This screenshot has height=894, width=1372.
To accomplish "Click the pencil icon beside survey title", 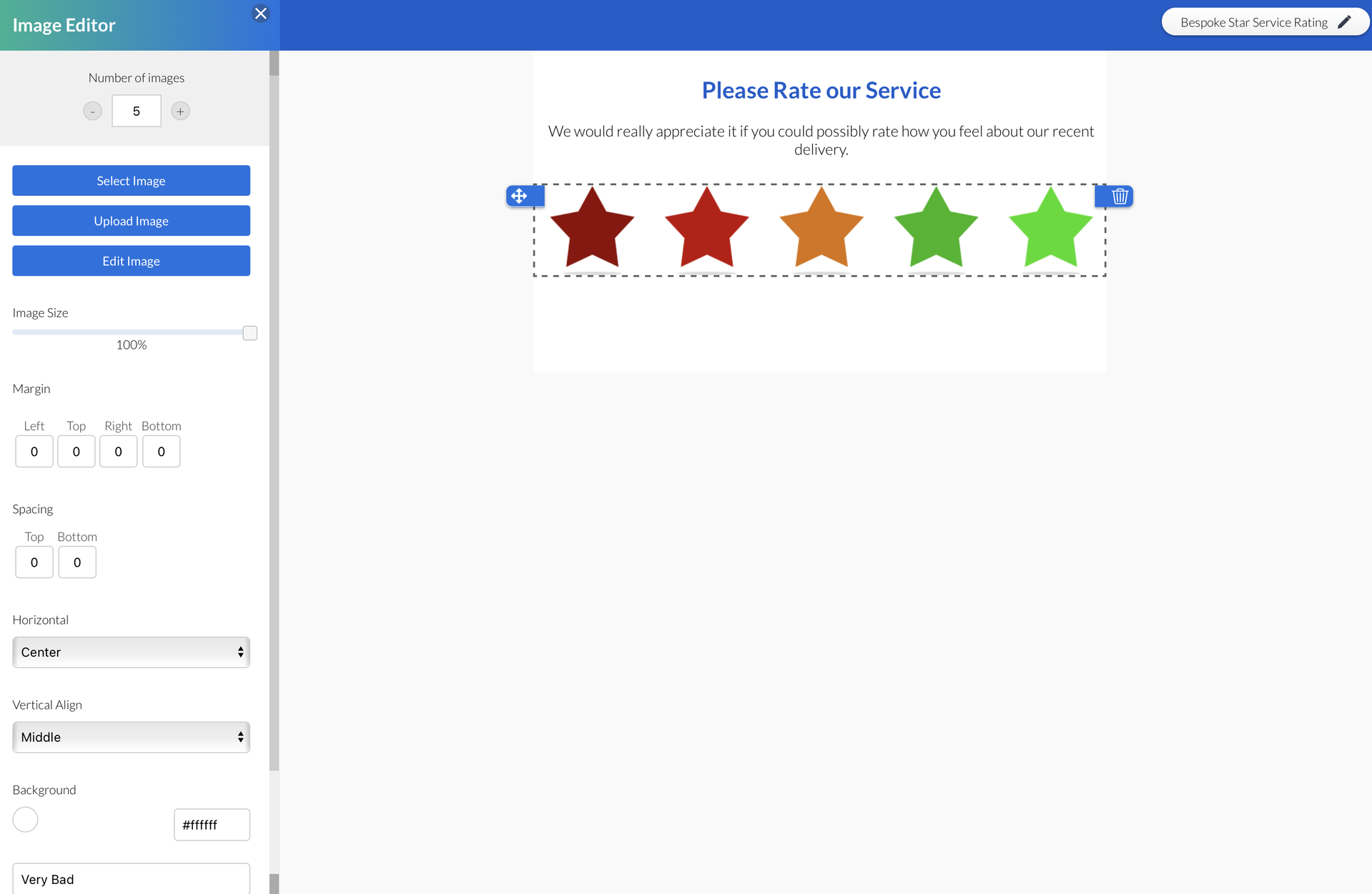I will coord(1344,22).
